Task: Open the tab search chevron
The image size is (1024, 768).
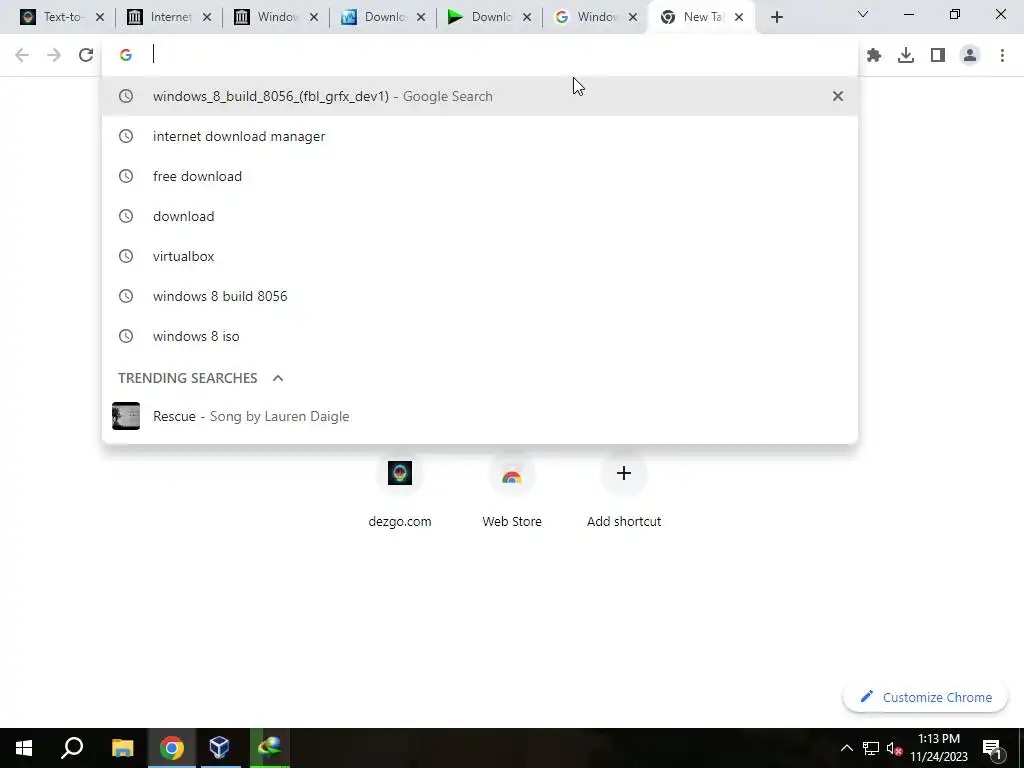Action: (863, 14)
